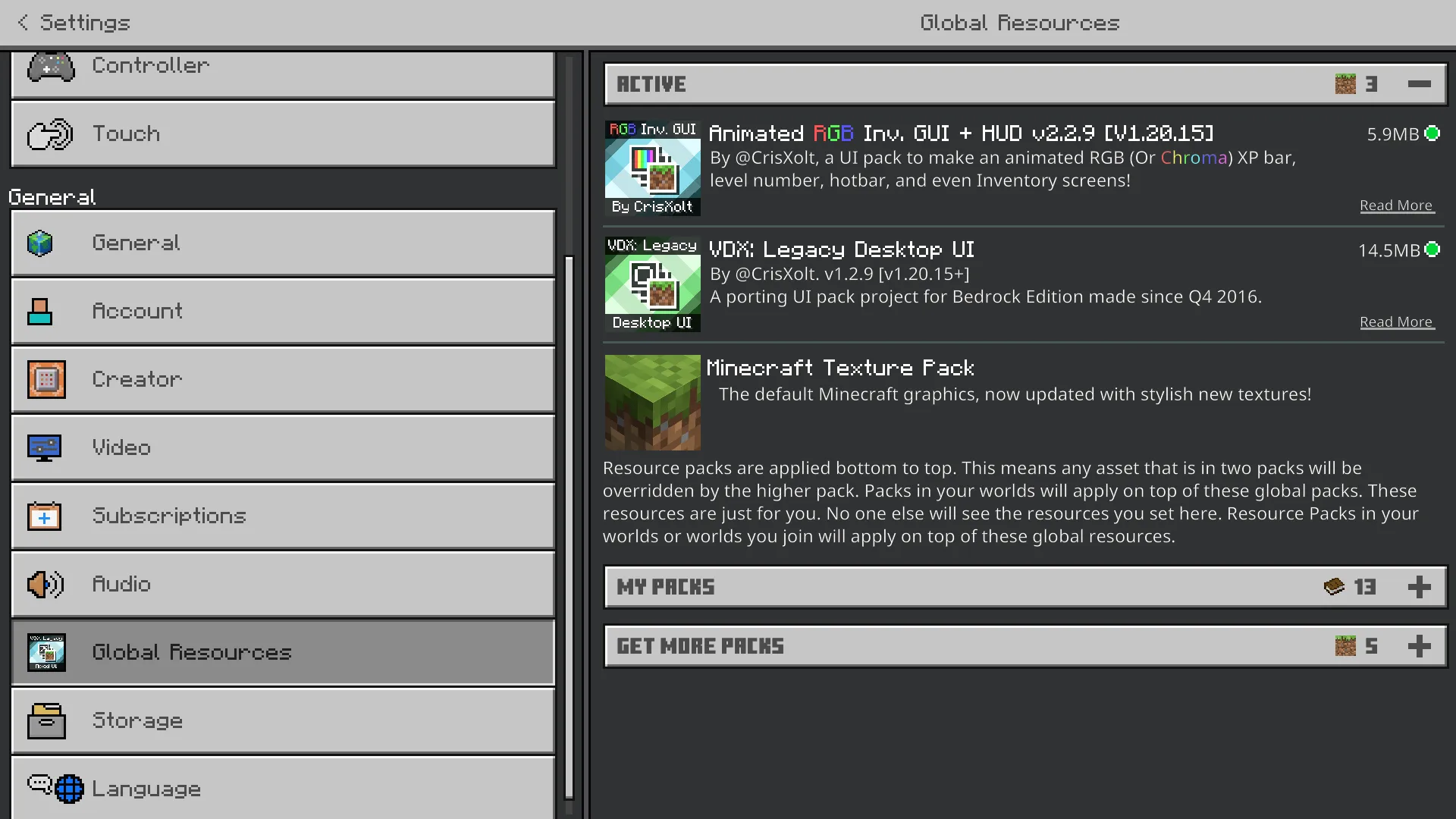Click the hand Touch icon
This screenshot has height=819, width=1456.
50,134
